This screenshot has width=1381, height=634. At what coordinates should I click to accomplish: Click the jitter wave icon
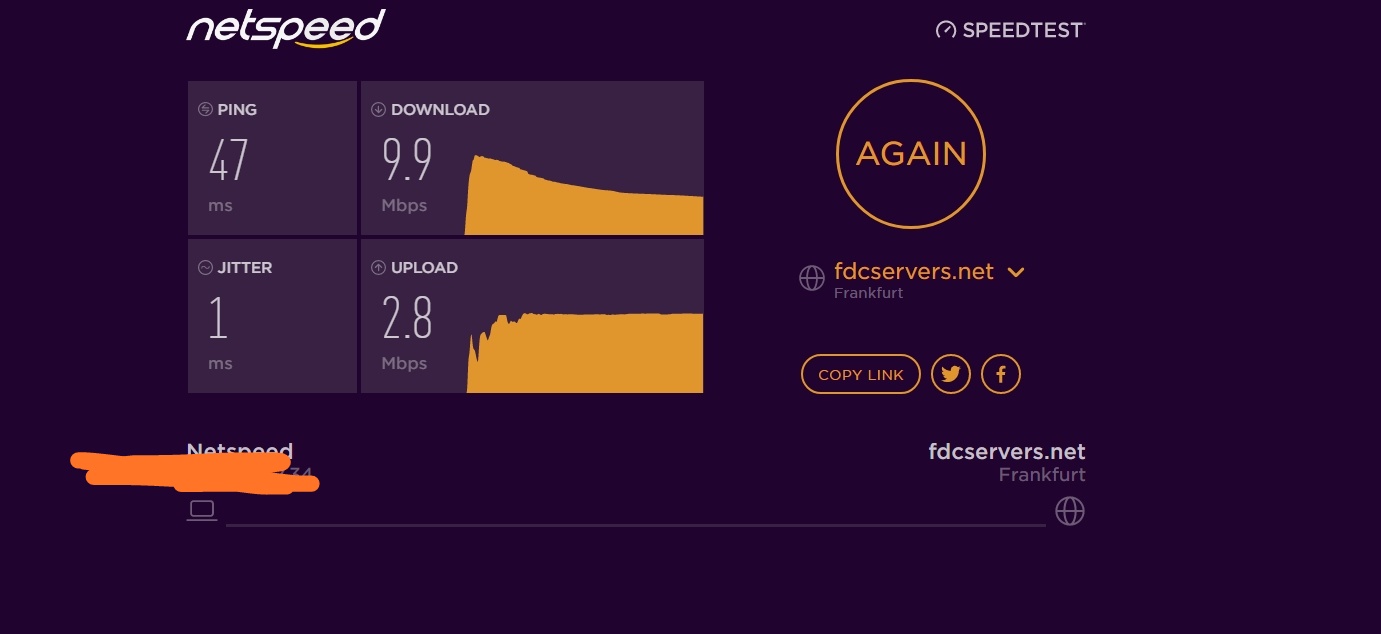[205, 267]
